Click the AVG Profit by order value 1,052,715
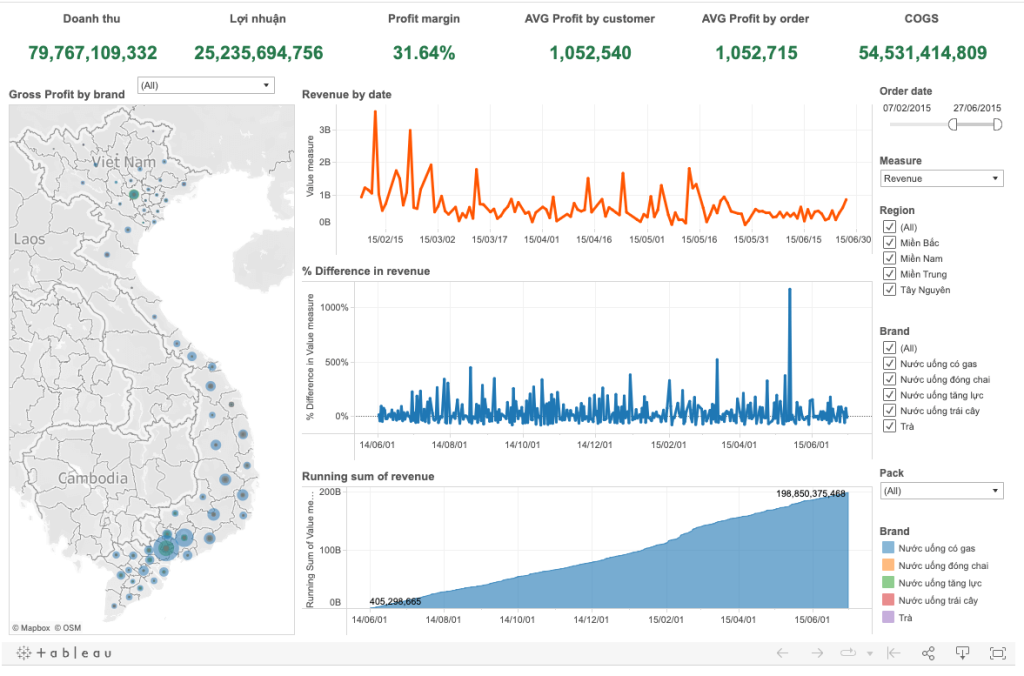The image size is (1024, 676). (x=756, y=53)
